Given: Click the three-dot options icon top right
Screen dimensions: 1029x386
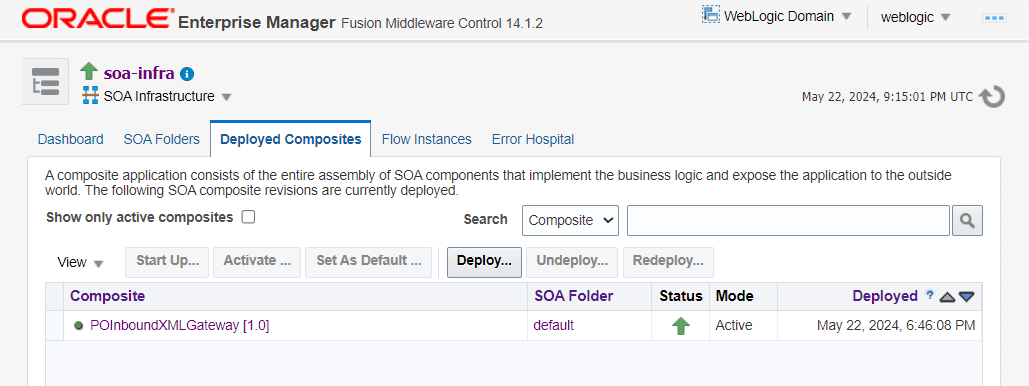Looking at the screenshot, I should coord(994,18).
